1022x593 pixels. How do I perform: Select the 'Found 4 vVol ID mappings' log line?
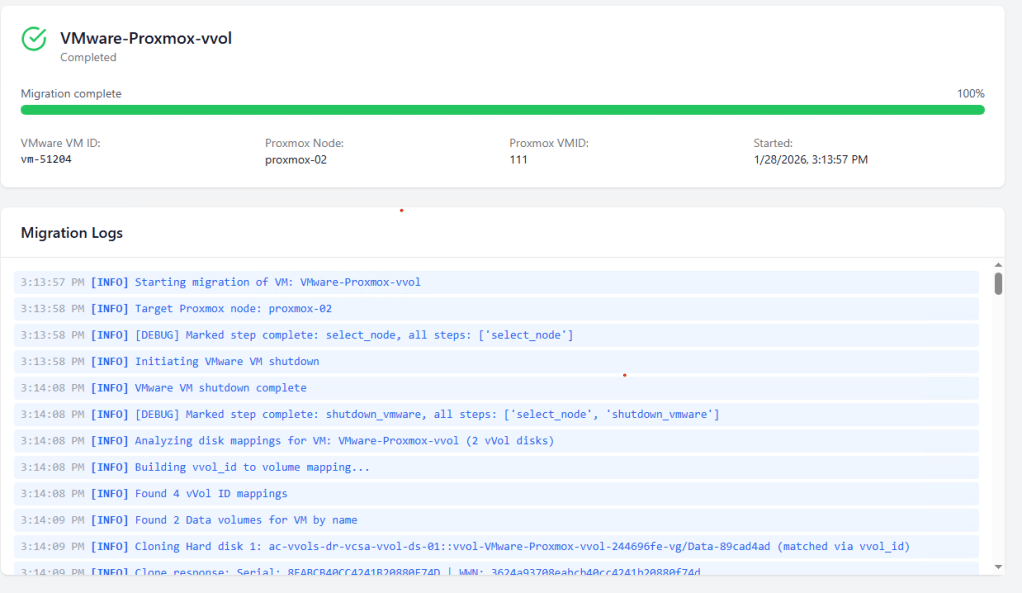[x=211, y=494]
